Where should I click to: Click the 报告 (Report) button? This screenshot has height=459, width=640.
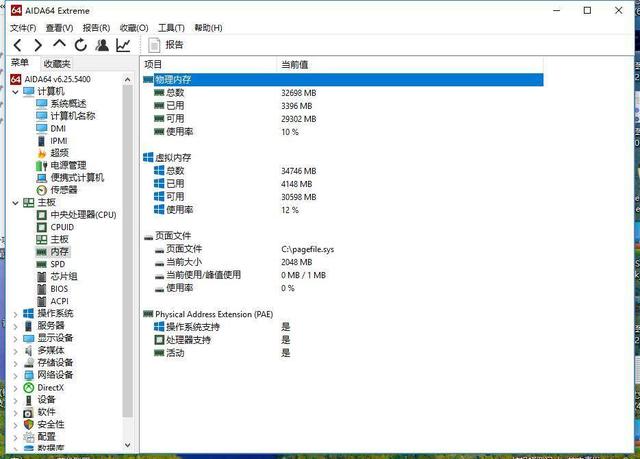[x=166, y=45]
